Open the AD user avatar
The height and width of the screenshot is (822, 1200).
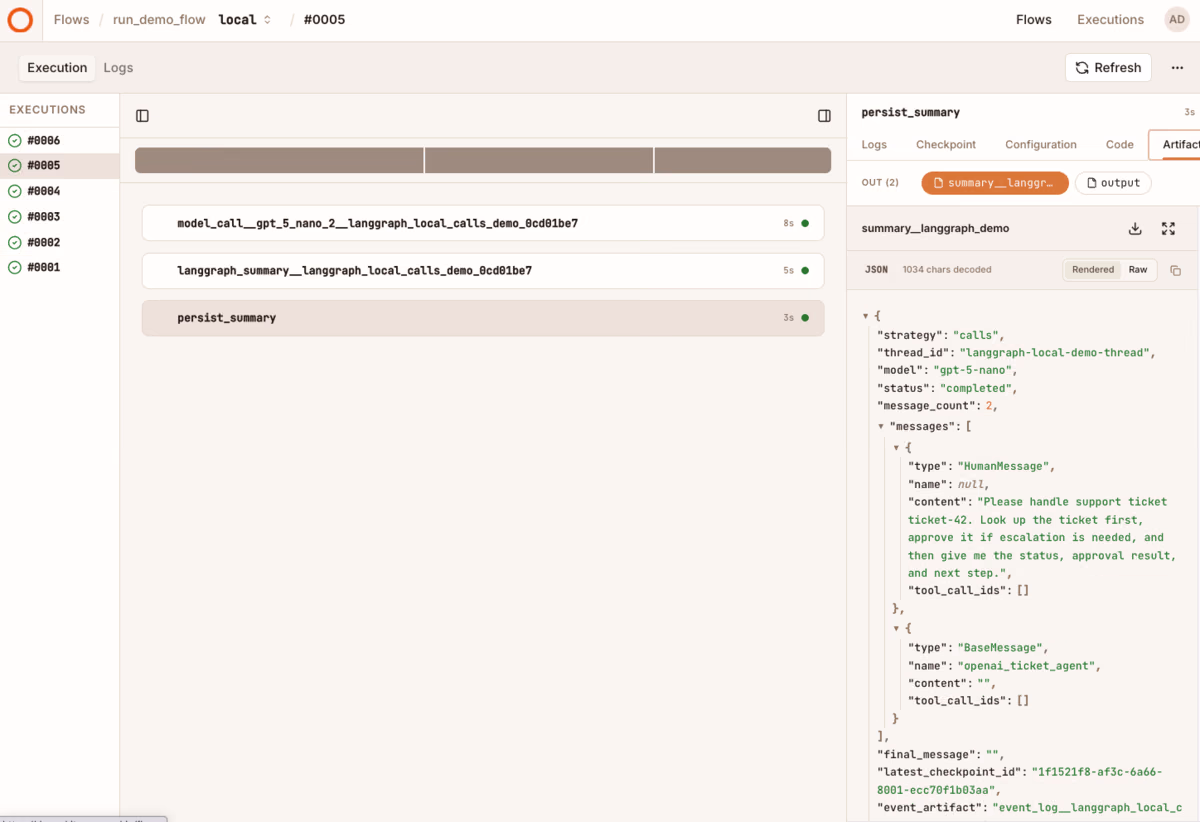1177,20
